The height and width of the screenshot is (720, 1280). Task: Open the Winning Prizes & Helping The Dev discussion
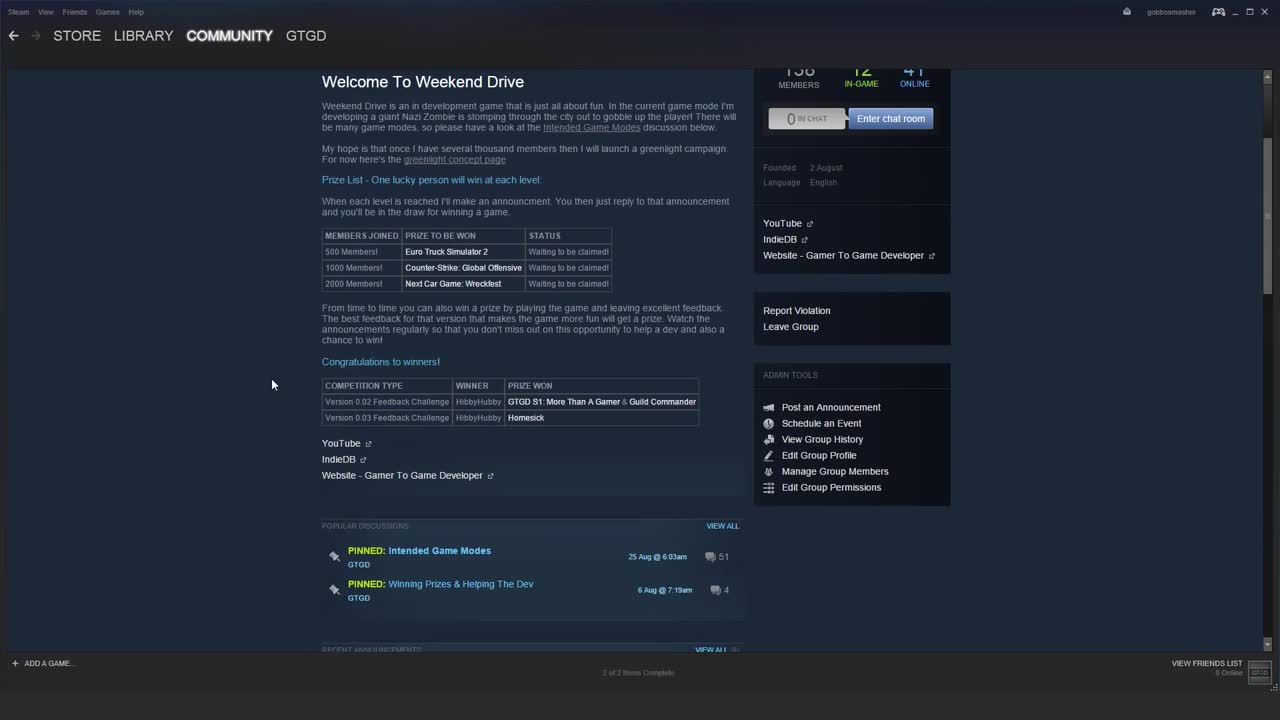click(x=460, y=584)
